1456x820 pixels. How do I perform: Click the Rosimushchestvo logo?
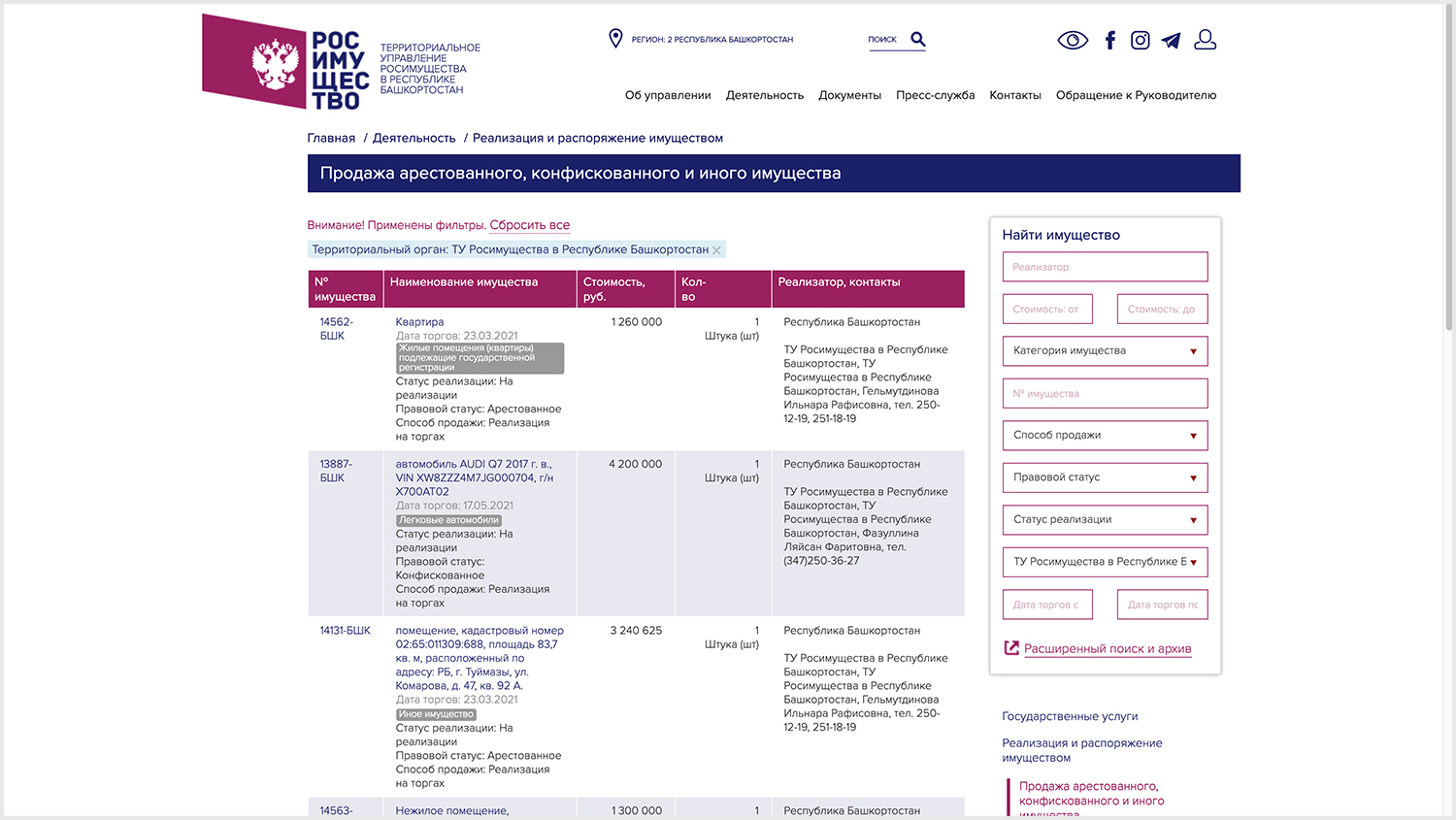285,61
